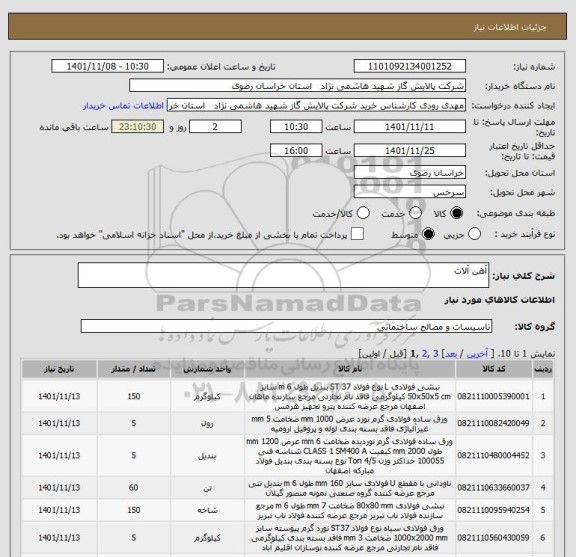Image resolution: width=576 pixels, height=557 pixels.
Task: Click item code 0821110095940254
Action: pyautogui.click(x=493, y=510)
